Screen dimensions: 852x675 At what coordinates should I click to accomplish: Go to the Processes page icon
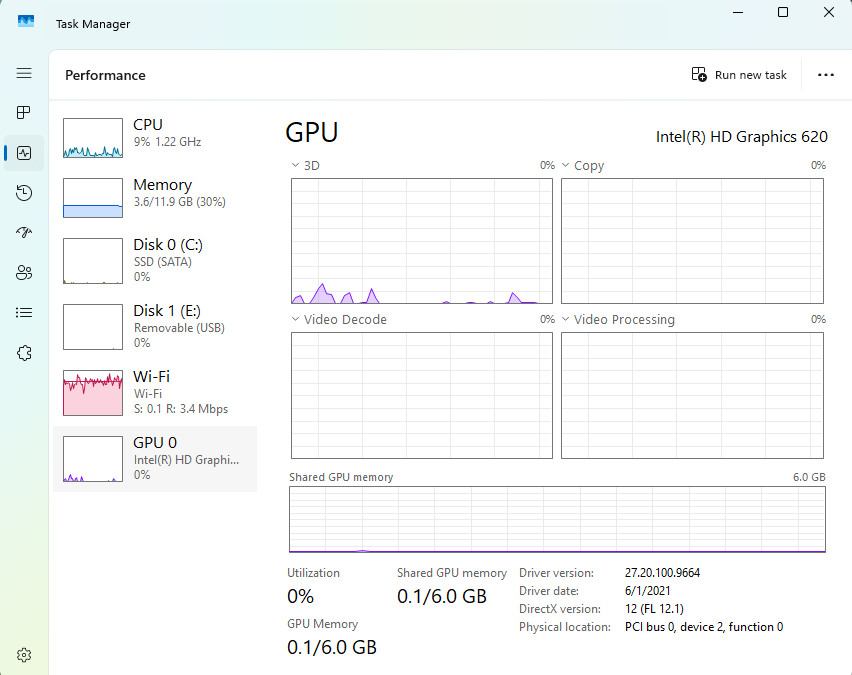(x=24, y=113)
